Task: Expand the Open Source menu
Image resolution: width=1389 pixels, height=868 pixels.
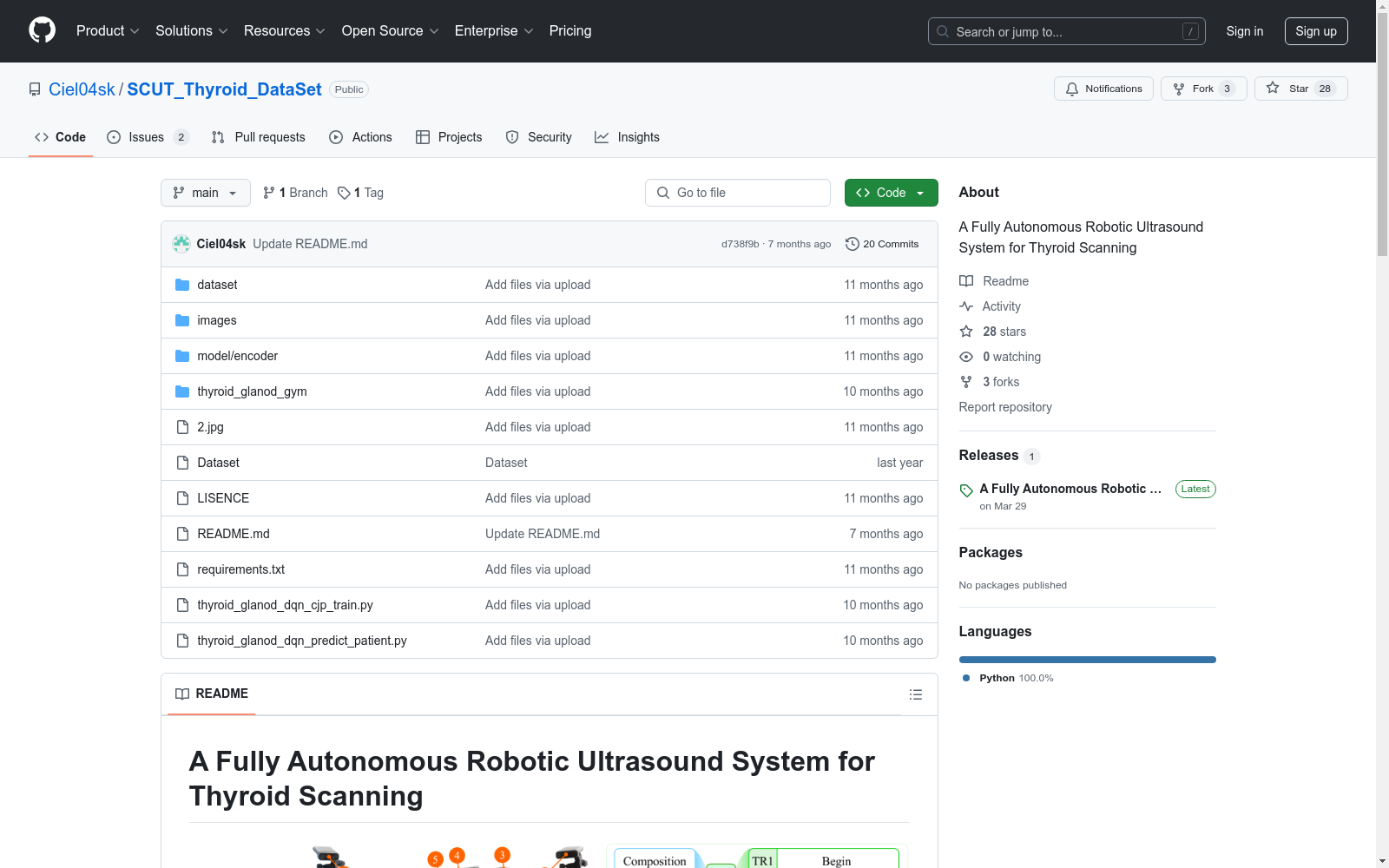Action: [x=391, y=31]
